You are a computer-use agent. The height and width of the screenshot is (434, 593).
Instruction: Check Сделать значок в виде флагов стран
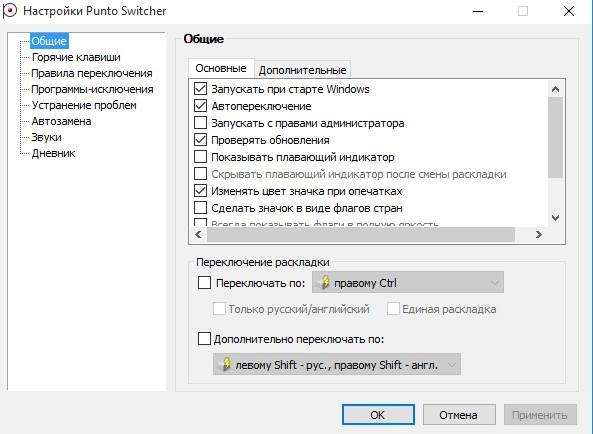pyautogui.click(x=200, y=208)
